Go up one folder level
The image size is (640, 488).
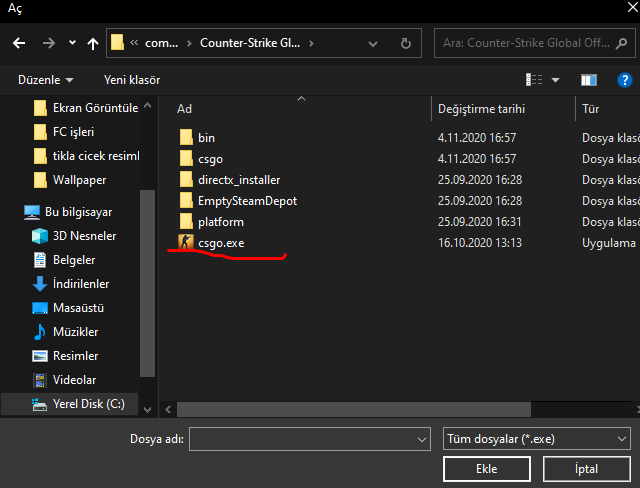(x=93, y=43)
